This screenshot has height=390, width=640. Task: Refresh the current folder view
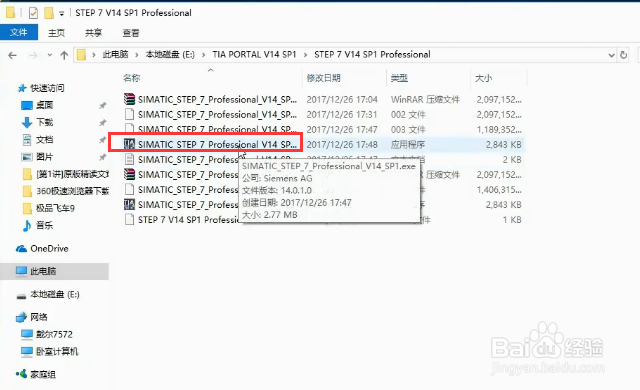point(623,55)
